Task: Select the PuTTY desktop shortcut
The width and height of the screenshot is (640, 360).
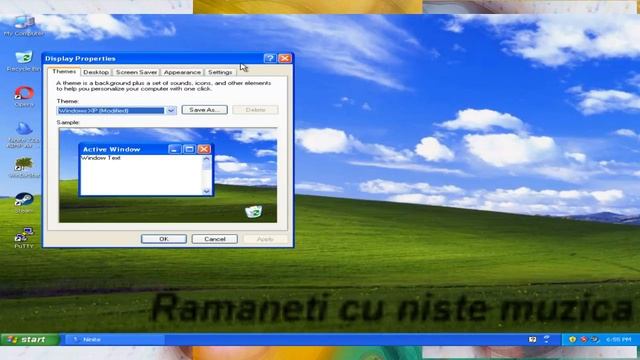Action: tap(24, 238)
